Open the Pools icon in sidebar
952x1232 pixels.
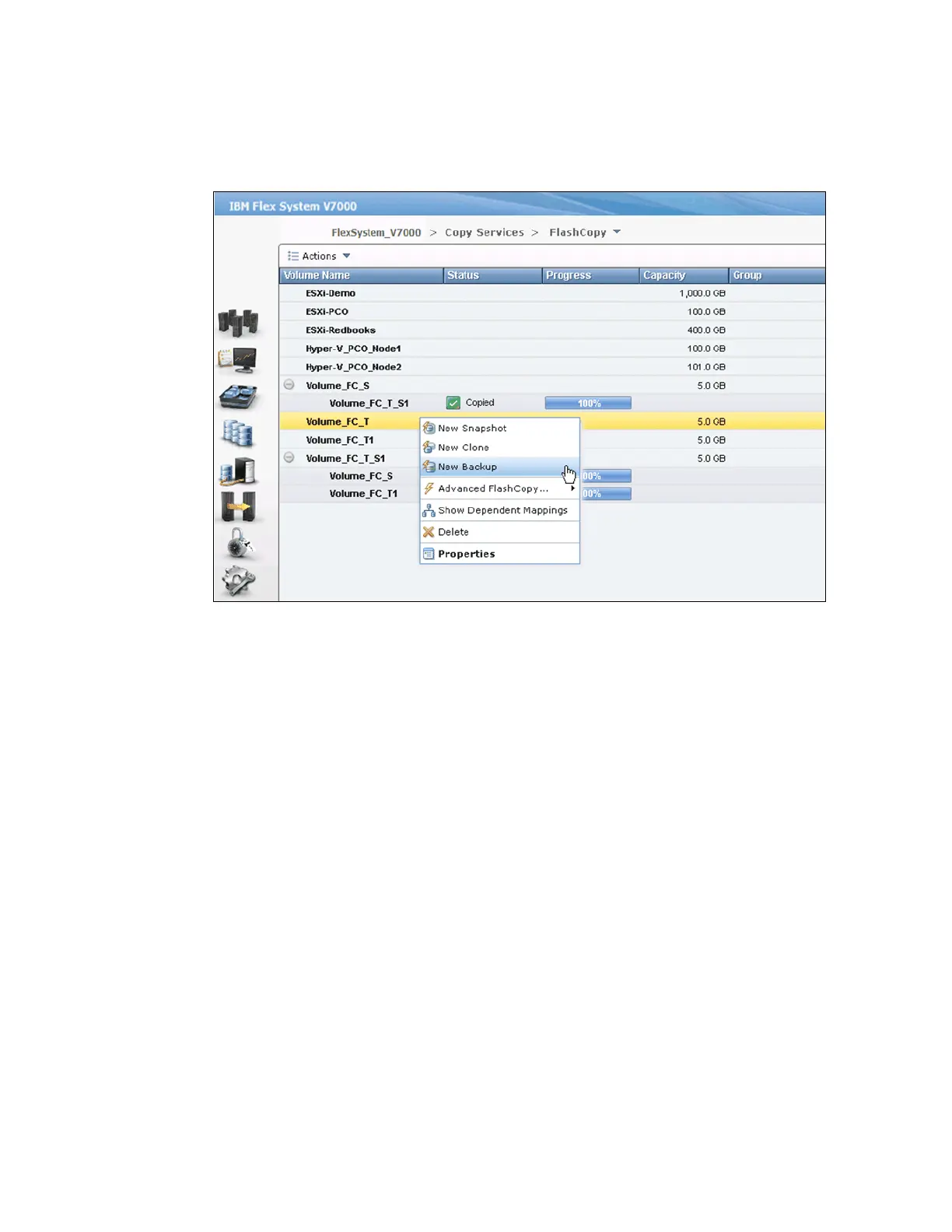tap(238, 397)
